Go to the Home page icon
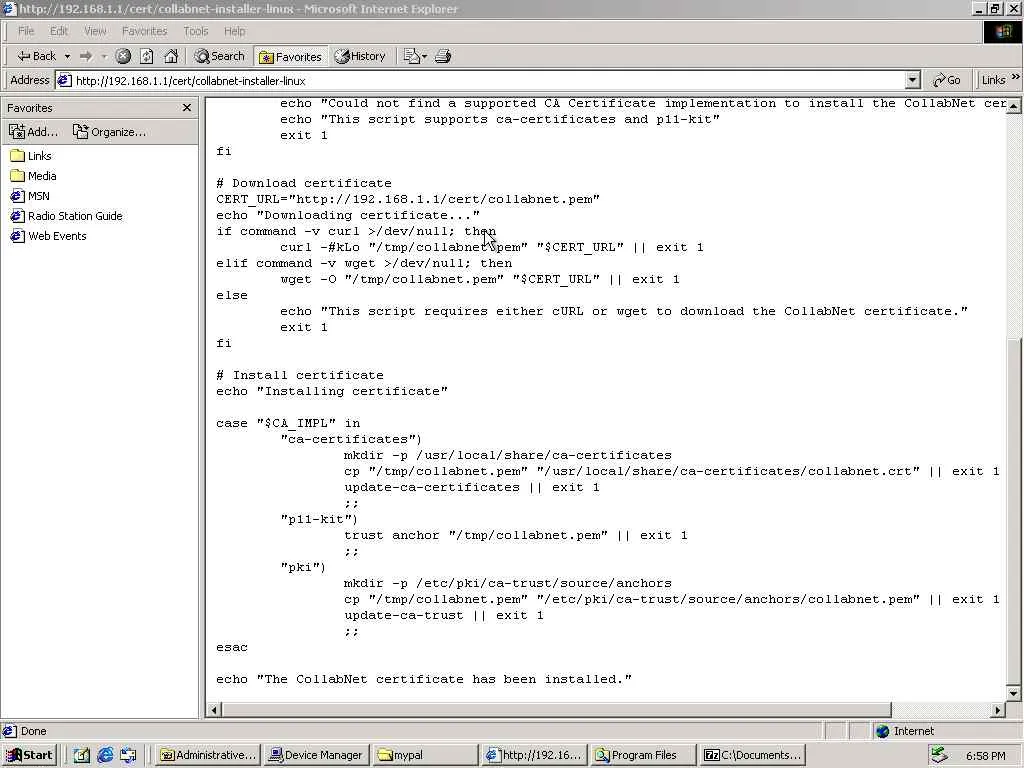 tap(171, 56)
